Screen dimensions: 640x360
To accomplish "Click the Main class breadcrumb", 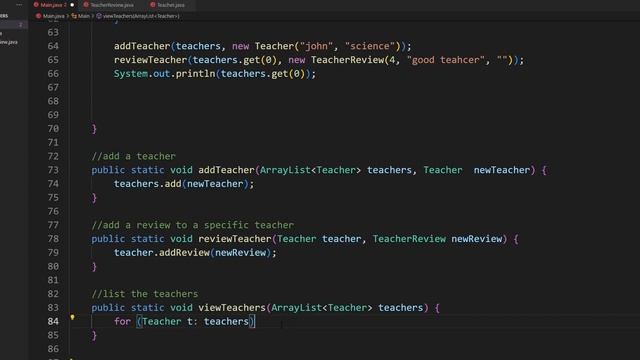I will pos(84,16).
